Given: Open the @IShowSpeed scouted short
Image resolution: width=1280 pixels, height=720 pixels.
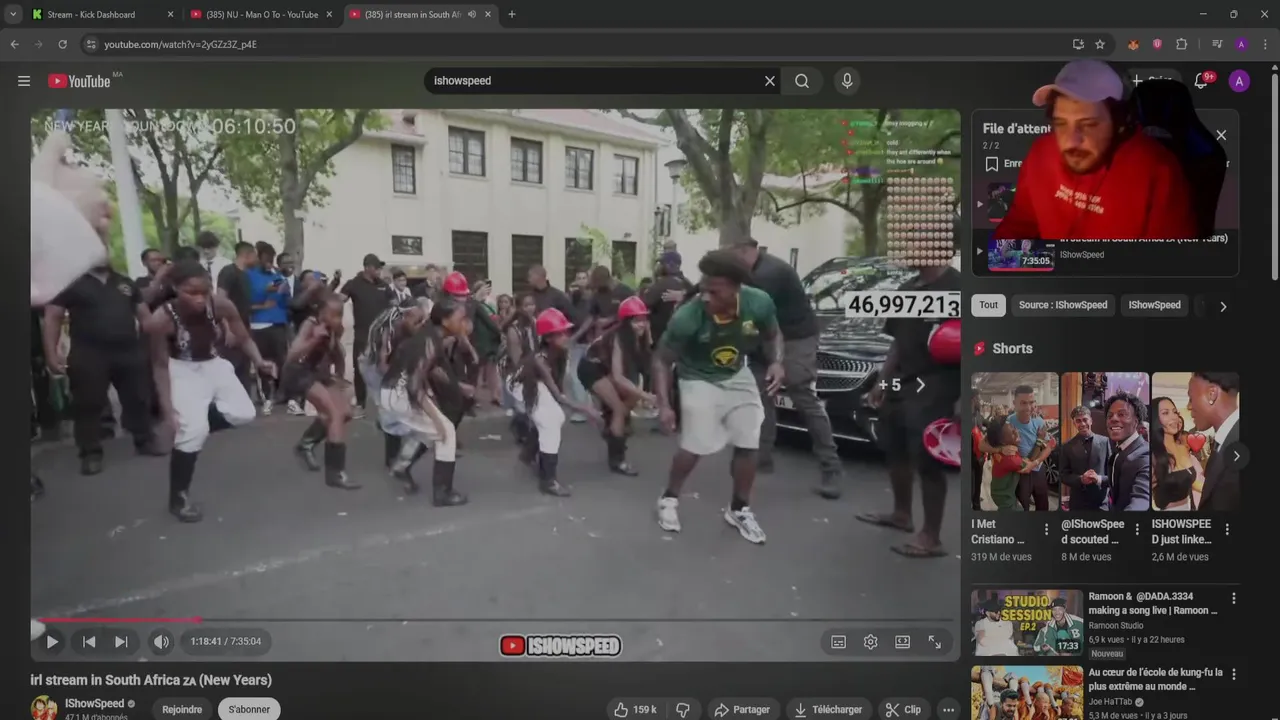Looking at the screenshot, I should pos(1105,442).
